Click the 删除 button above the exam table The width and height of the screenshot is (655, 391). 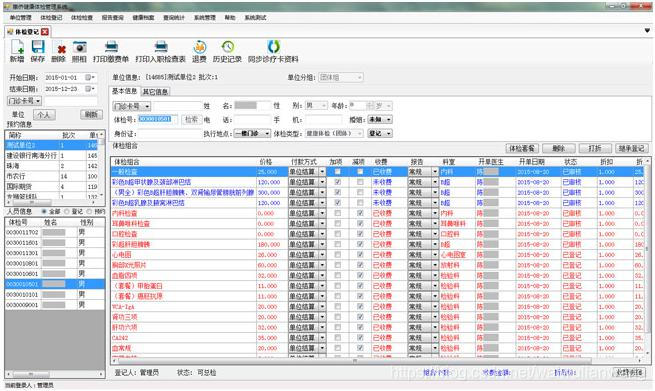559,148
